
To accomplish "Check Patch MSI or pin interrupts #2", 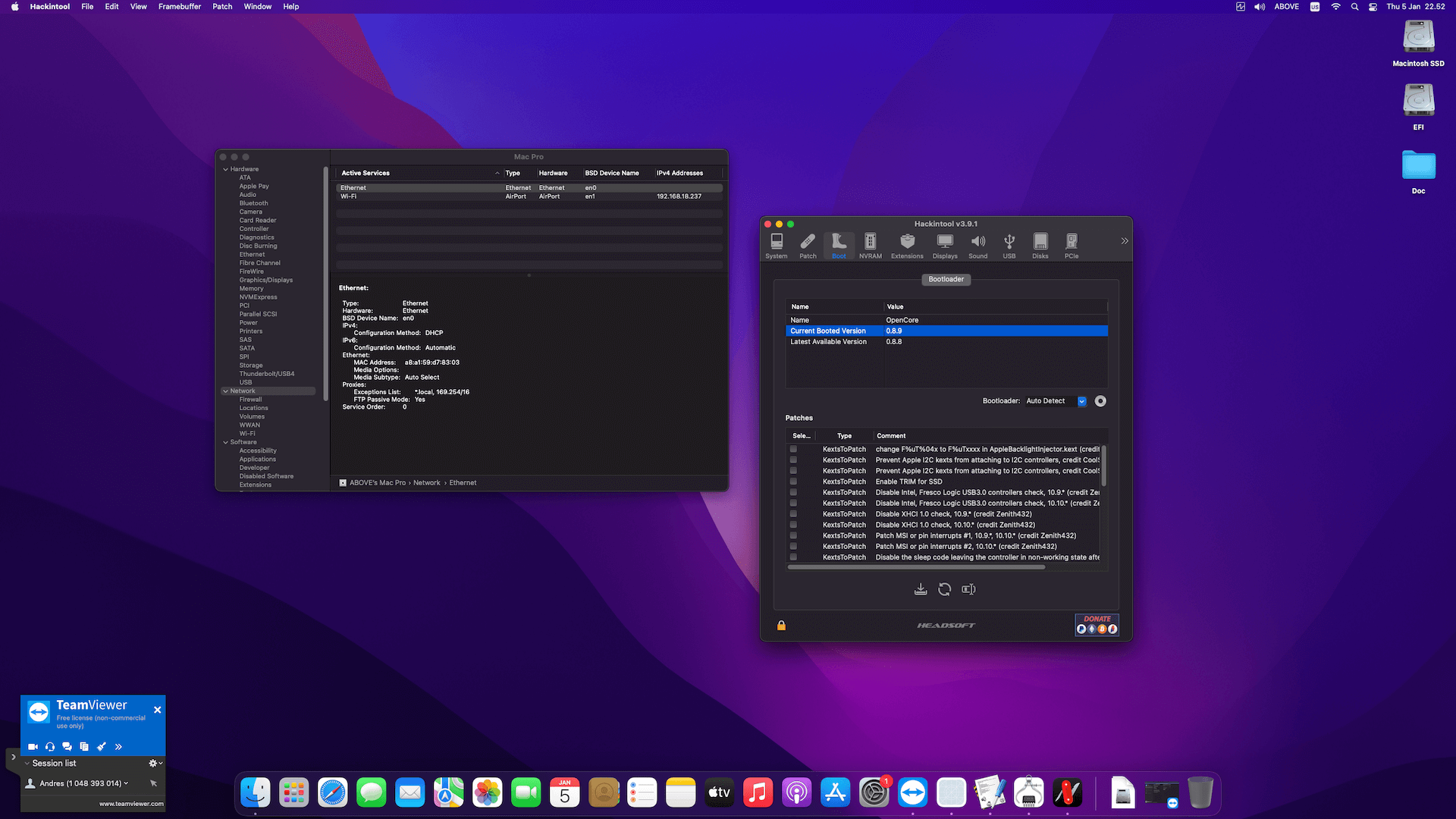I will tap(793, 547).
